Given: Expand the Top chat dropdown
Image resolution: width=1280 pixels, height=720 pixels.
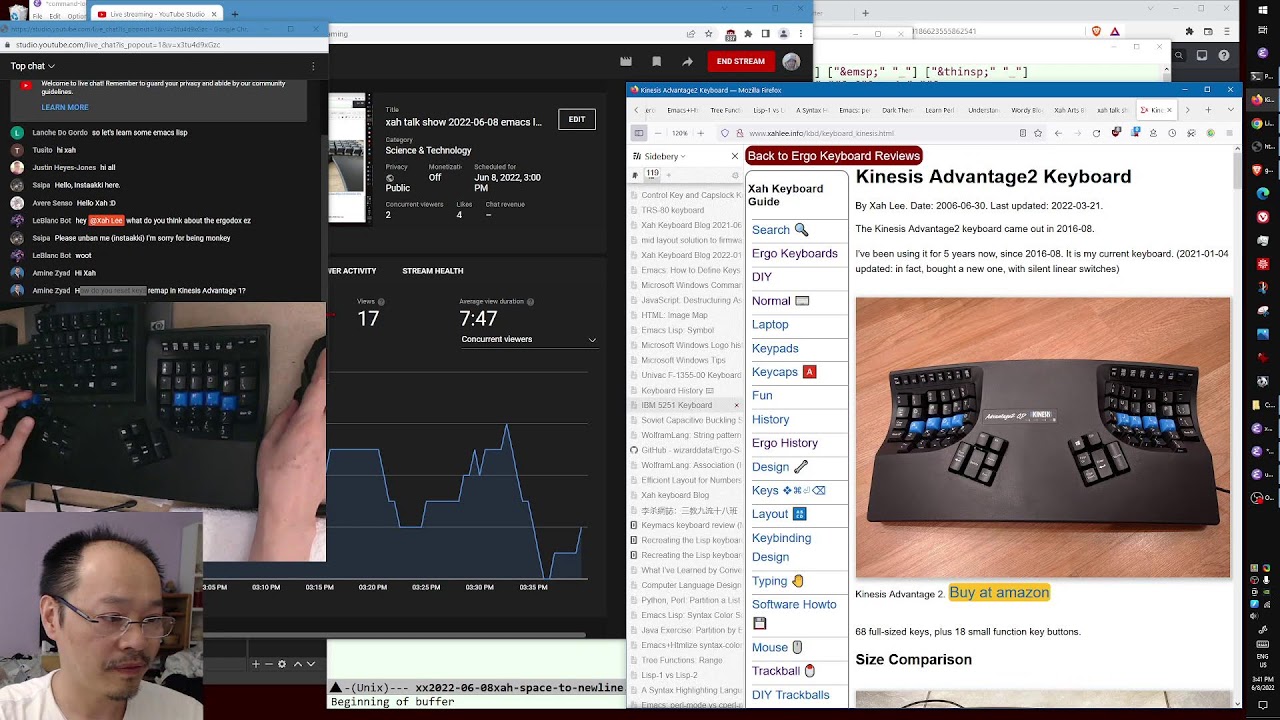Looking at the screenshot, I should 33,66.
